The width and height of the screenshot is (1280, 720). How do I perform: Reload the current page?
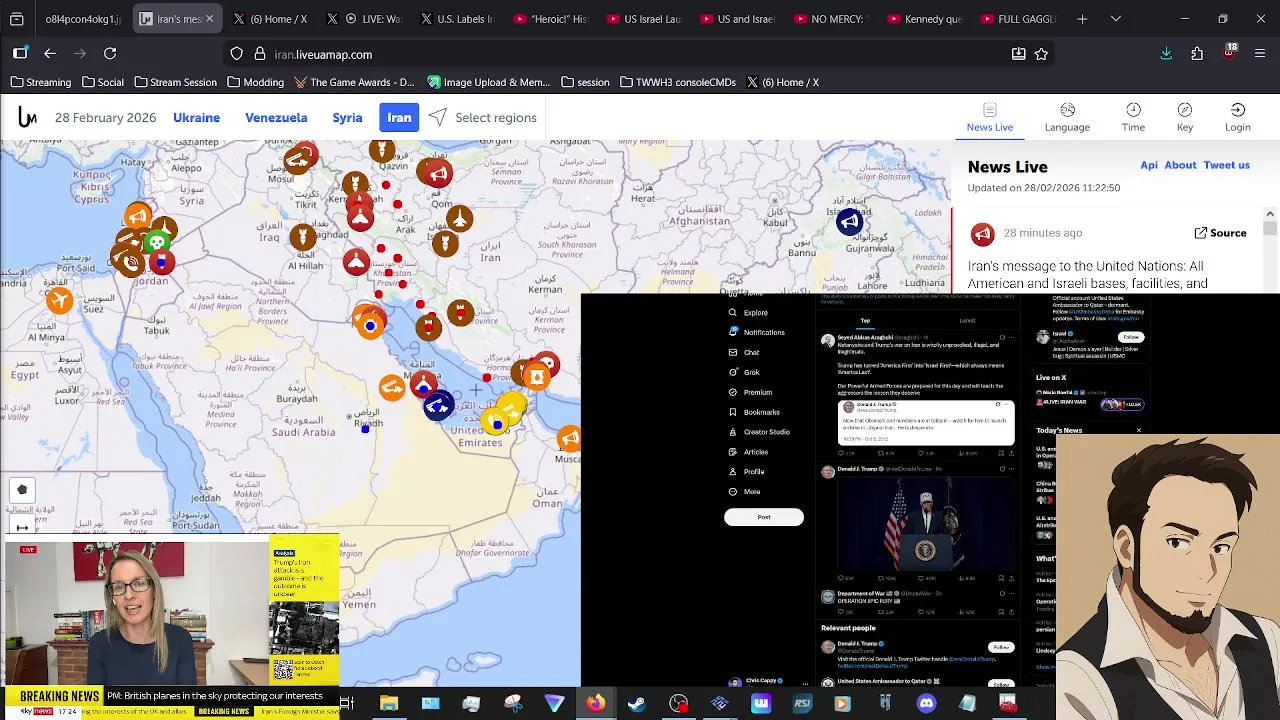[110, 54]
